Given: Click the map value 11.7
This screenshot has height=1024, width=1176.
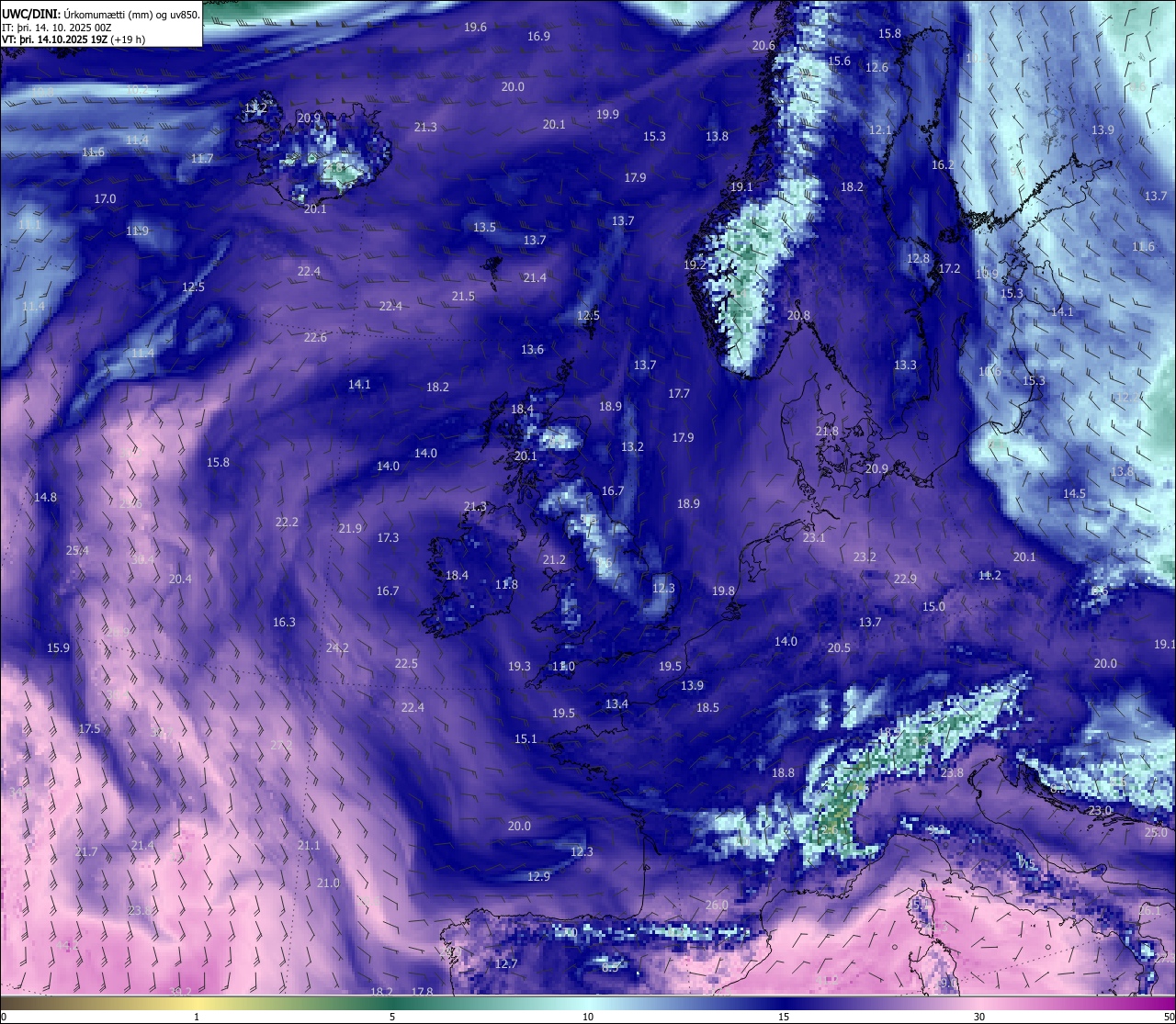Looking at the screenshot, I should (x=202, y=159).
